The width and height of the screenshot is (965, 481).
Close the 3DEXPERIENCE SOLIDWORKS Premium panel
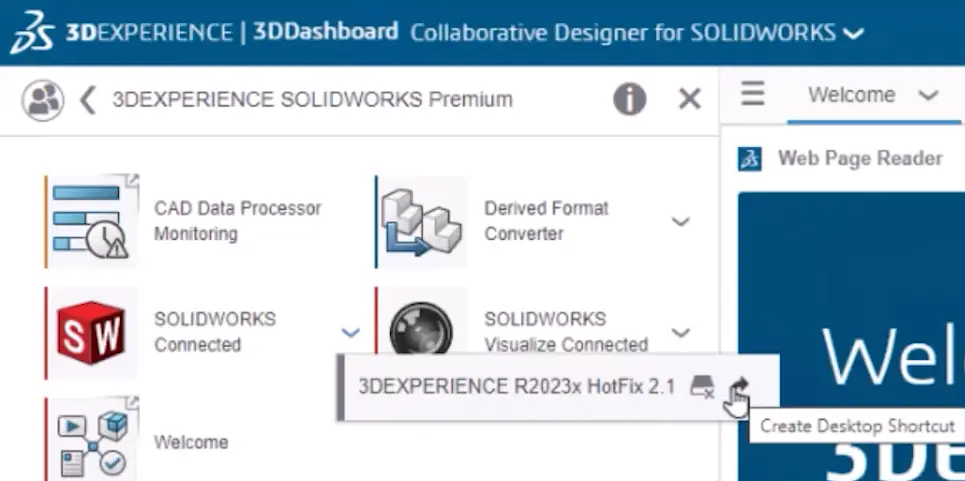[689, 99]
